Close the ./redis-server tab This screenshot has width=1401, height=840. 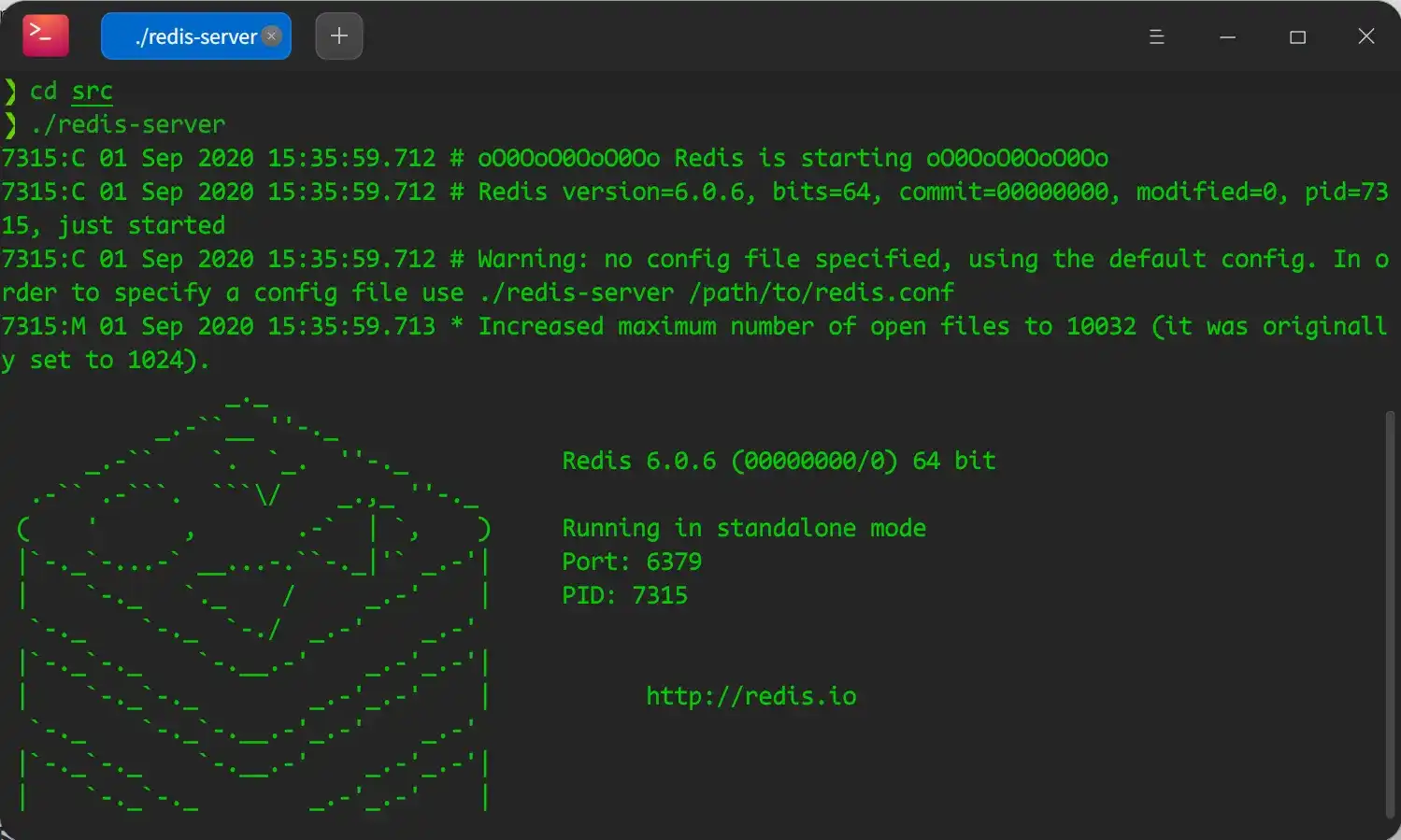click(271, 36)
